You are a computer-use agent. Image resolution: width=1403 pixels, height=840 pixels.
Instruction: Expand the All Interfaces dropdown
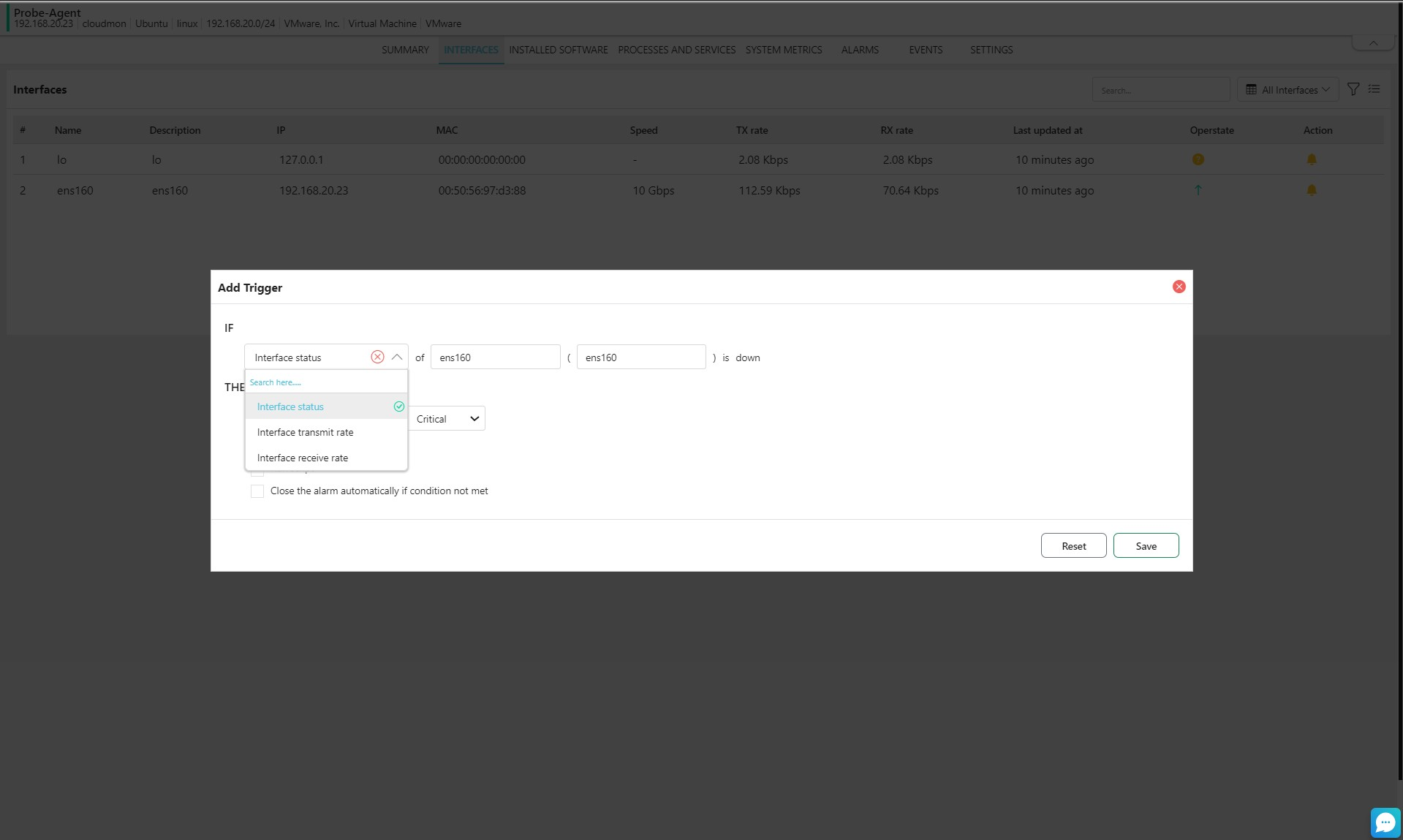tap(1287, 90)
